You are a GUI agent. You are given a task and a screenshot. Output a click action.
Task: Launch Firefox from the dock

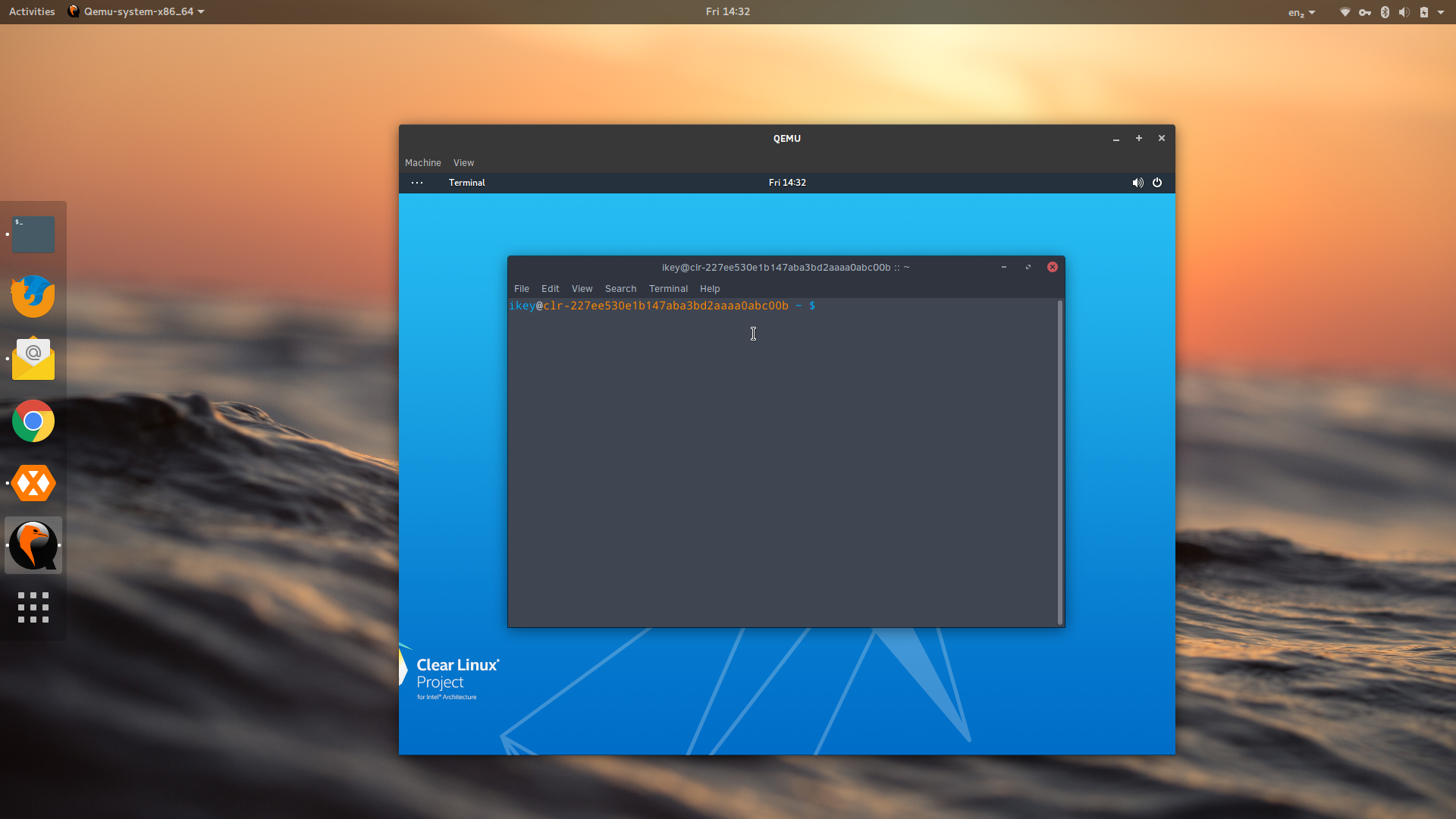tap(33, 296)
